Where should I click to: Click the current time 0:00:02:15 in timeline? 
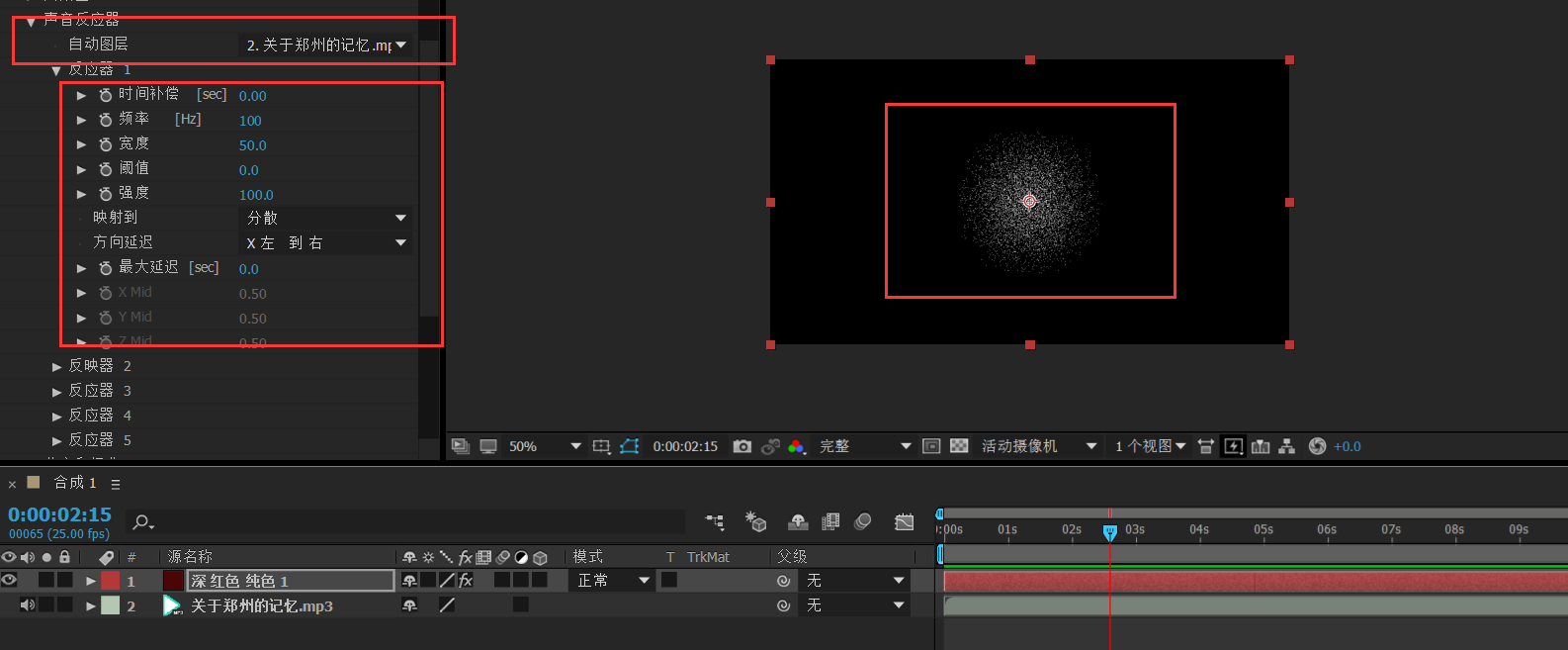click(x=60, y=514)
